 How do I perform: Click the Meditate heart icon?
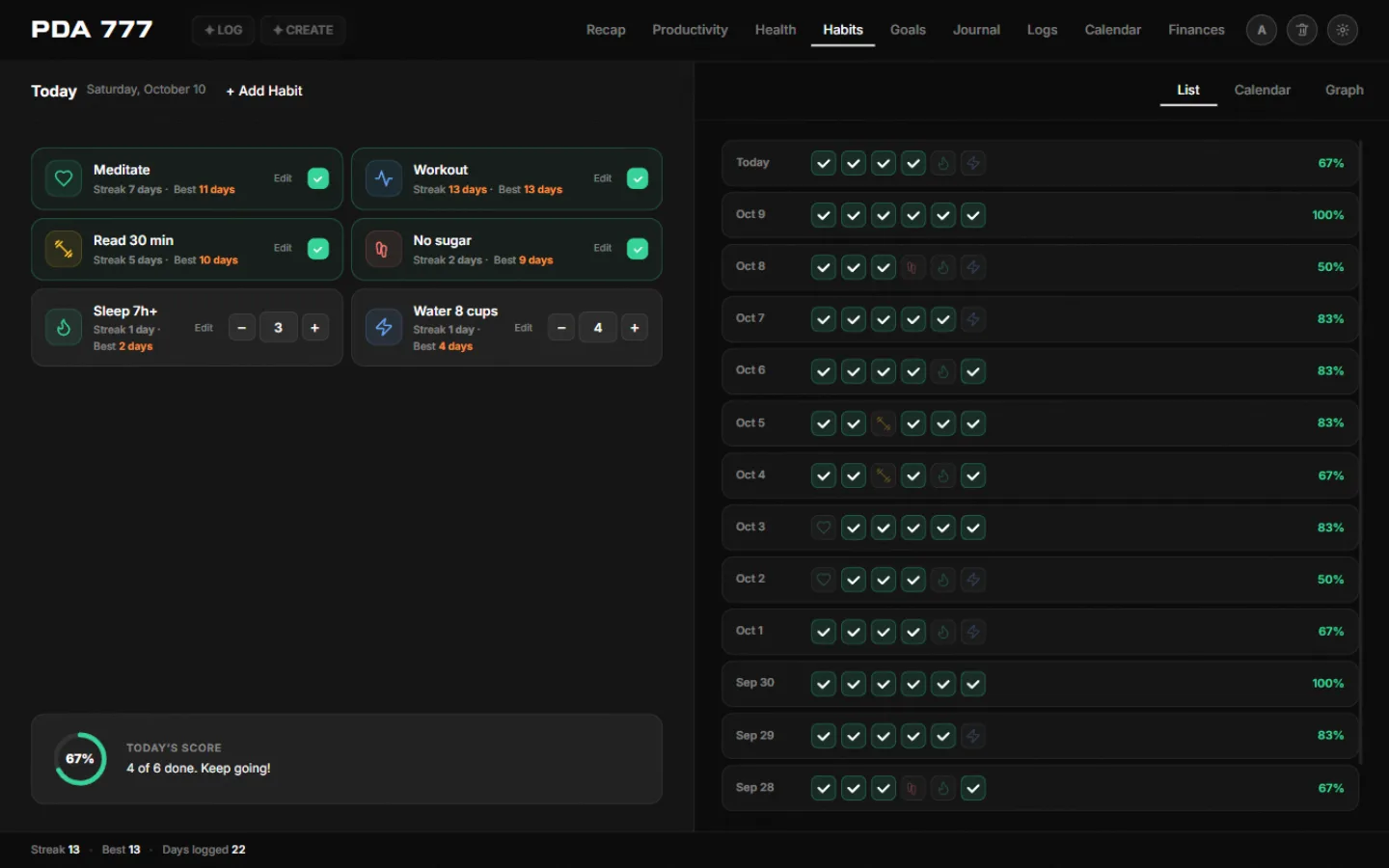pyautogui.click(x=64, y=178)
